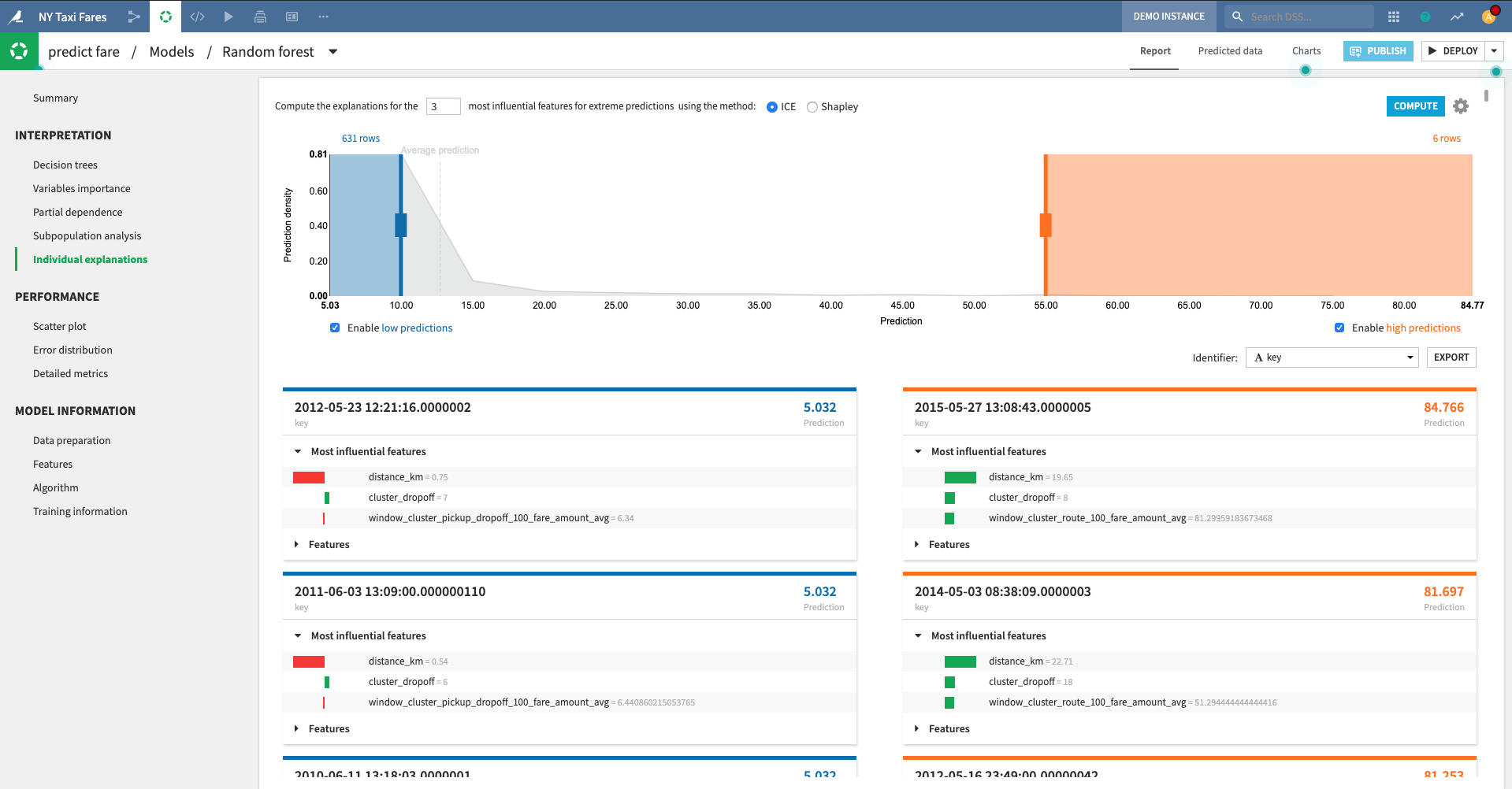
Task: Uncheck Enable high predictions checkbox
Action: [x=1339, y=328]
